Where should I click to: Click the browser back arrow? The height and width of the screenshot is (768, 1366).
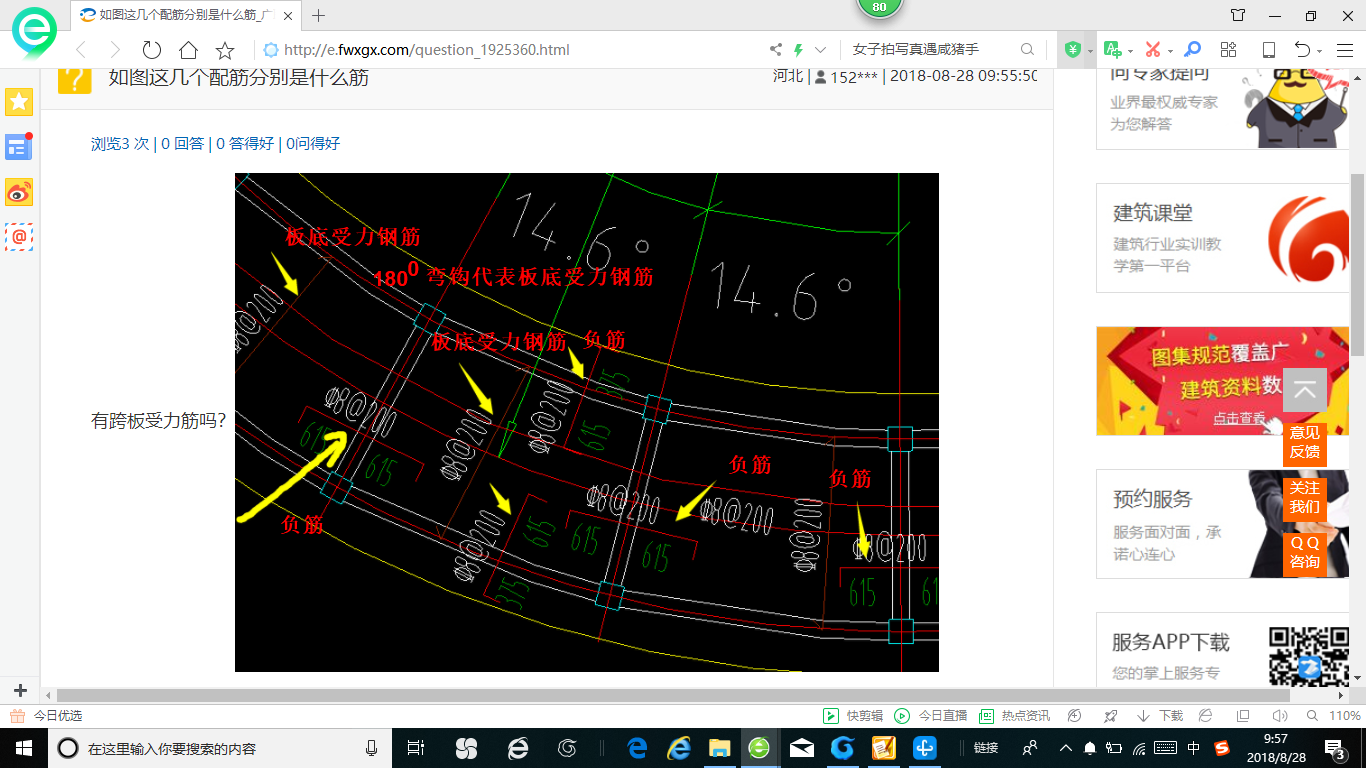click(81, 50)
